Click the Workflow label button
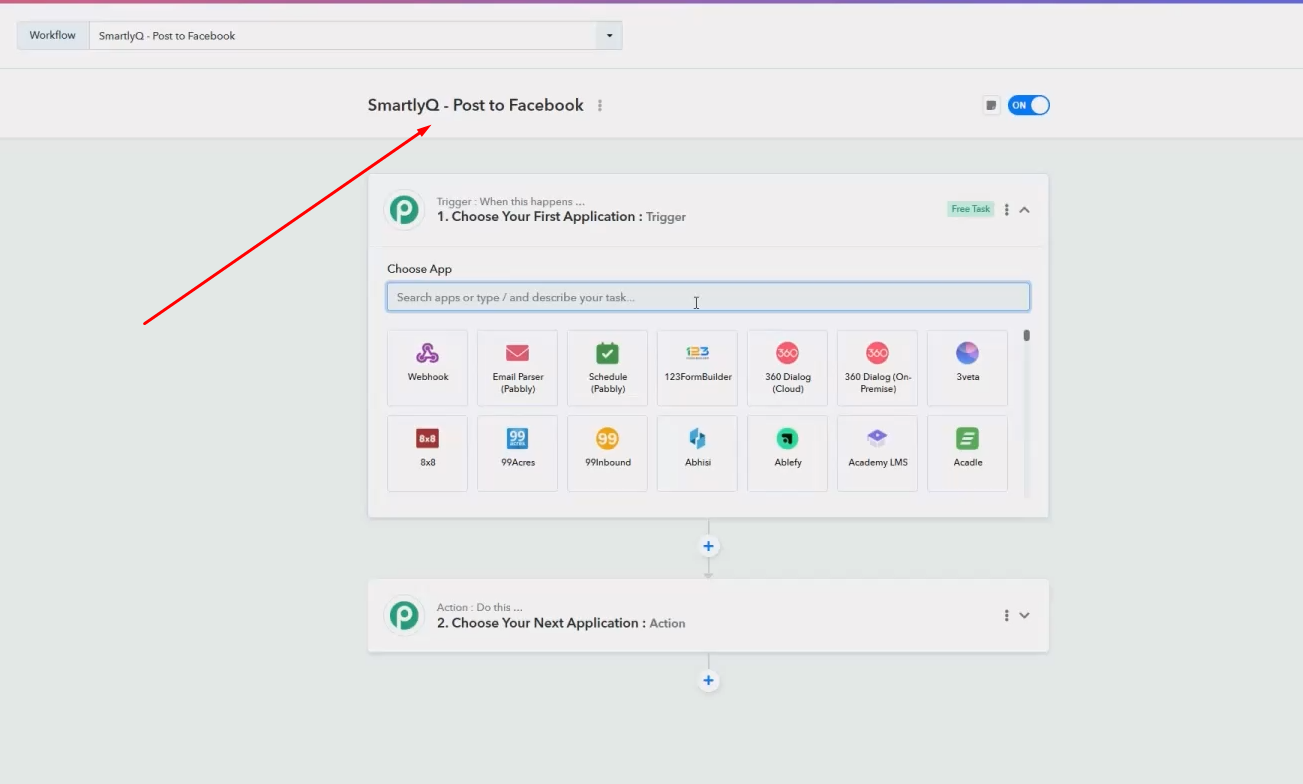 (x=53, y=36)
